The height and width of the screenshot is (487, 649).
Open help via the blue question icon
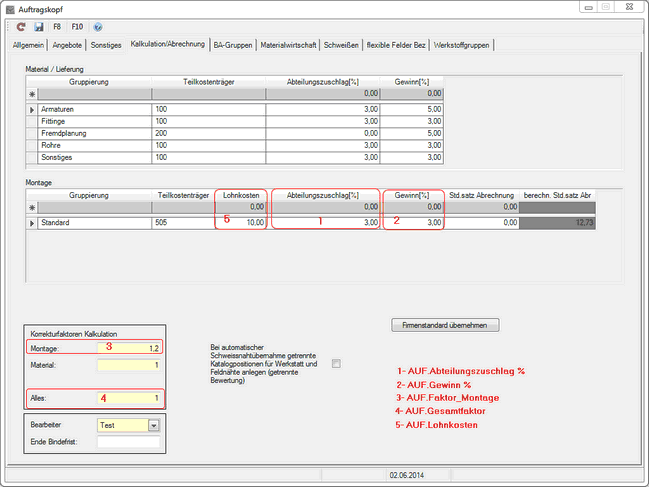tap(98, 27)
